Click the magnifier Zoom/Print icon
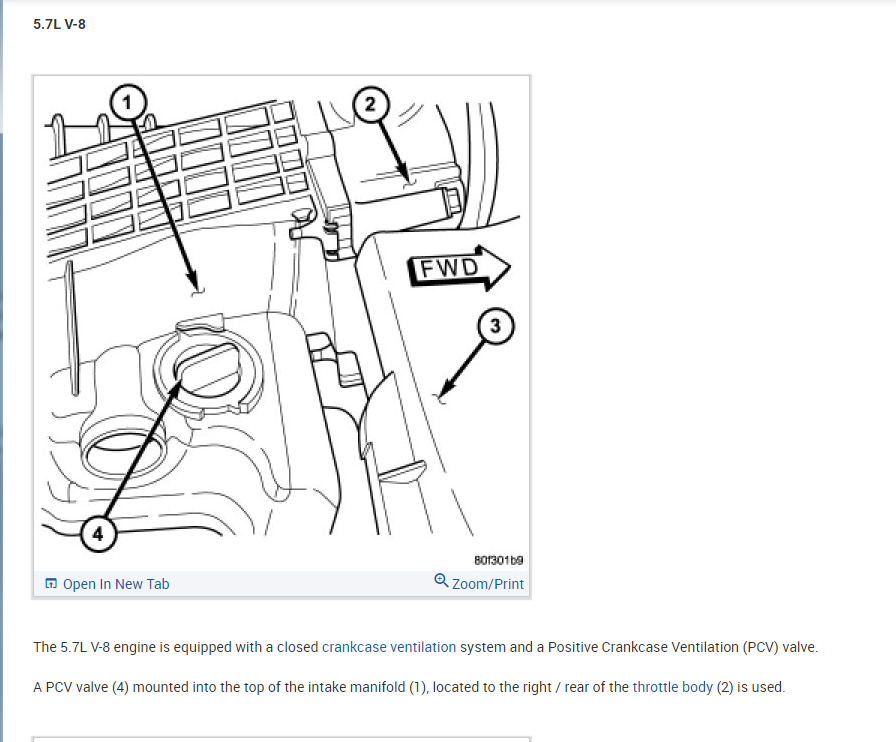896x742 pixels. coord(441,581)
